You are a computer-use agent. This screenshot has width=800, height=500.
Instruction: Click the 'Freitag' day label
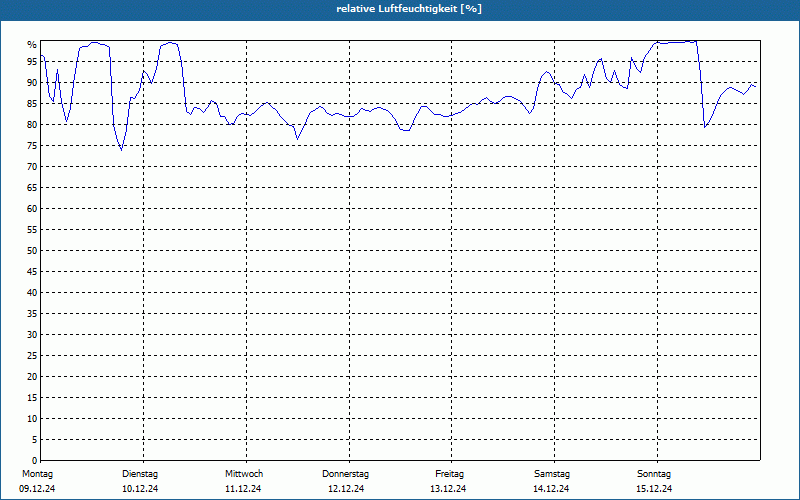pos(449,474)
